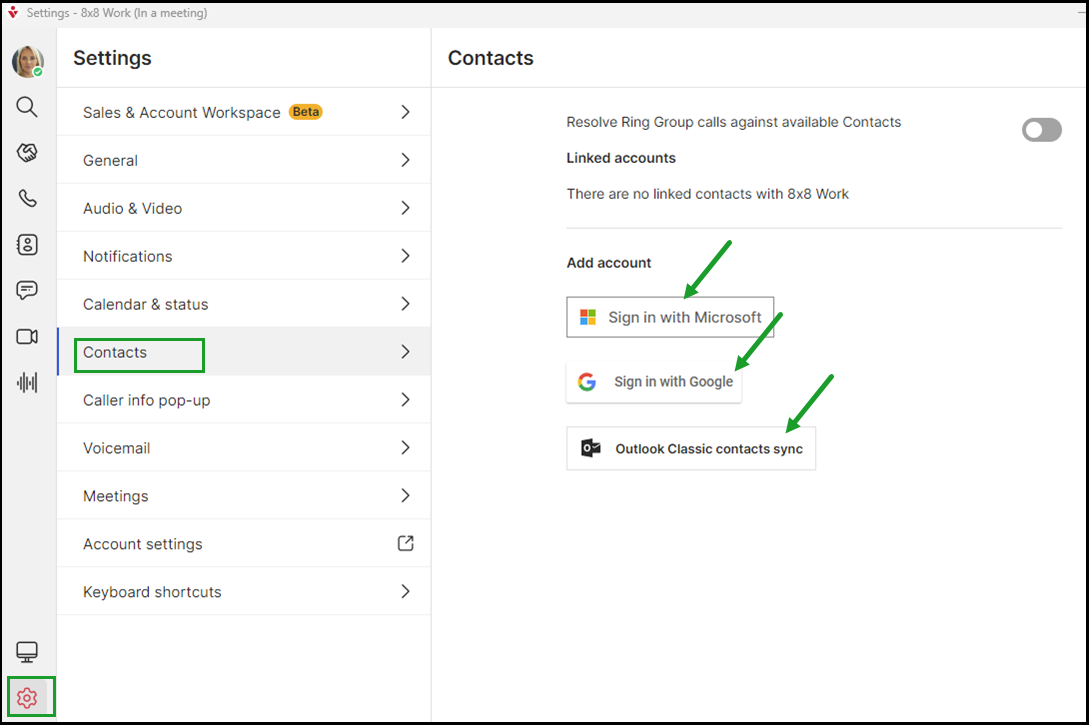
Task: Click the Outlook icon
Action: click(590, 449)
